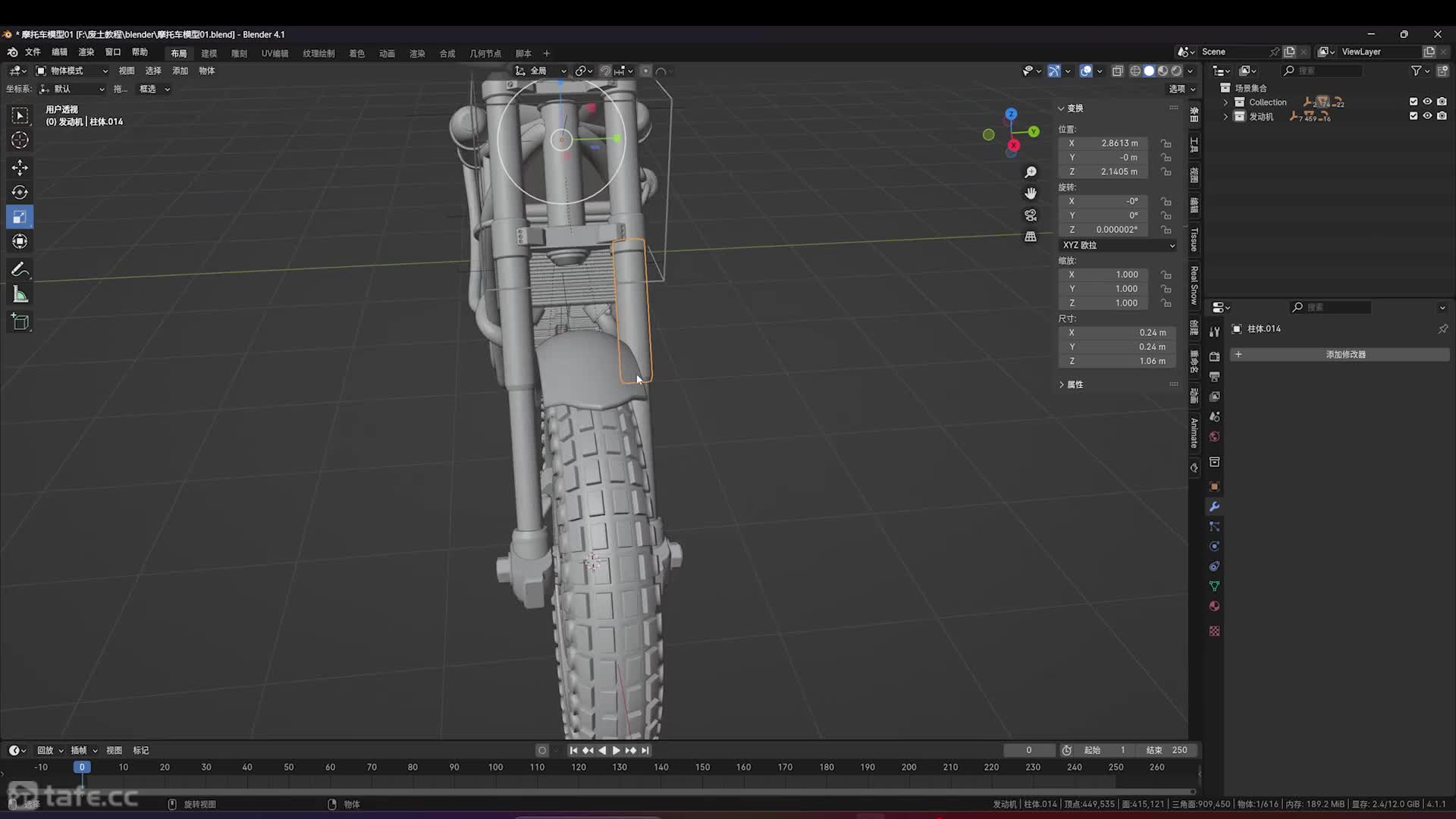
Task: Select the Scale tool
Action: click(x=20, y=217)
